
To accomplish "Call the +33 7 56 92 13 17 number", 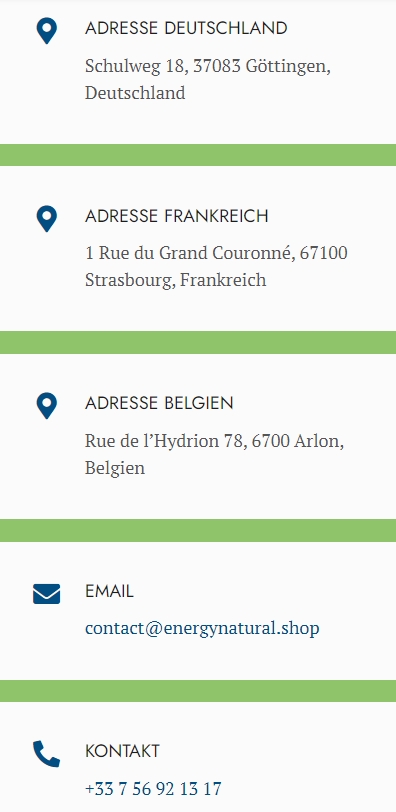I will tap(153, 789).
